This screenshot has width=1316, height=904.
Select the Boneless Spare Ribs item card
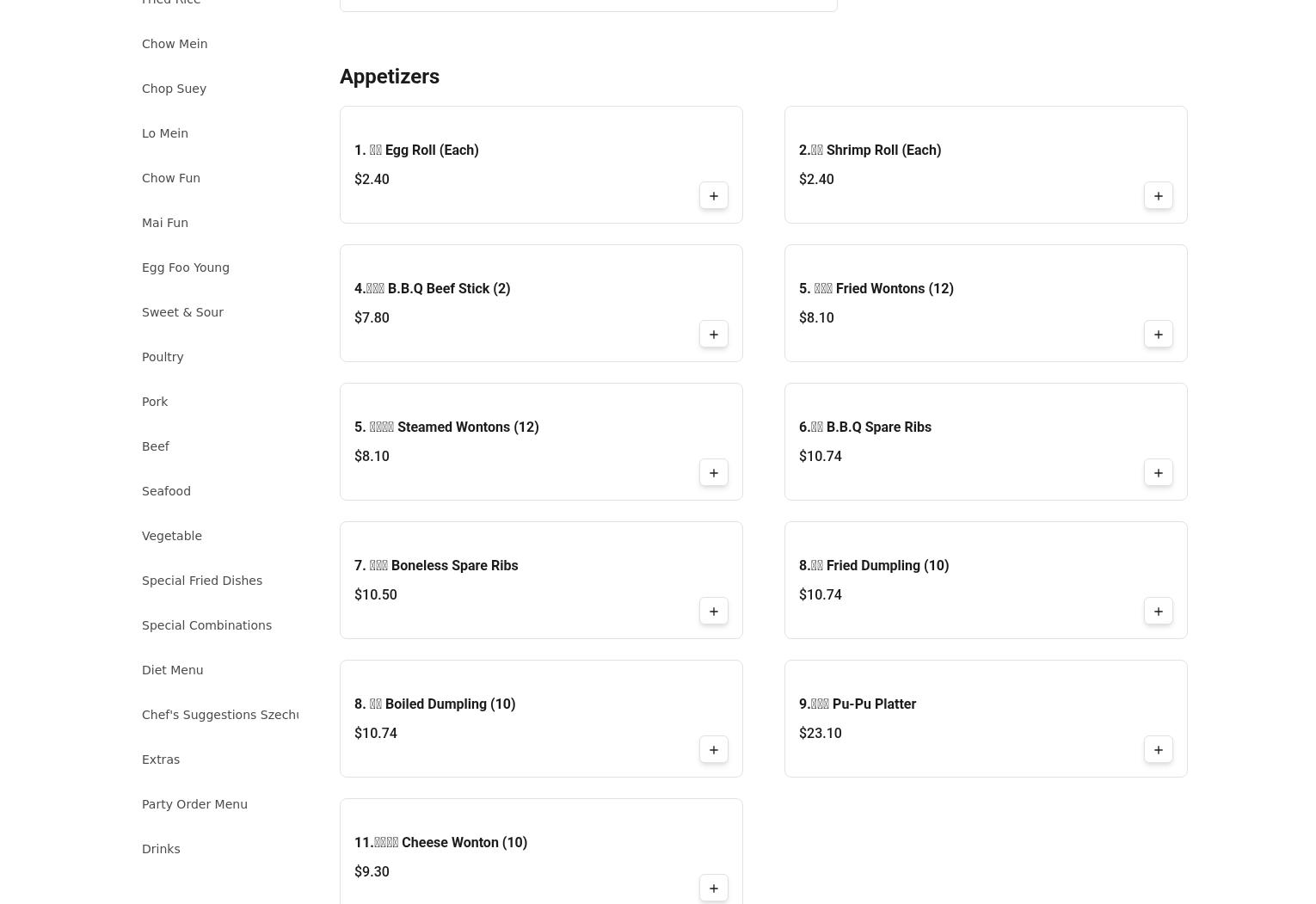(516, 580)
